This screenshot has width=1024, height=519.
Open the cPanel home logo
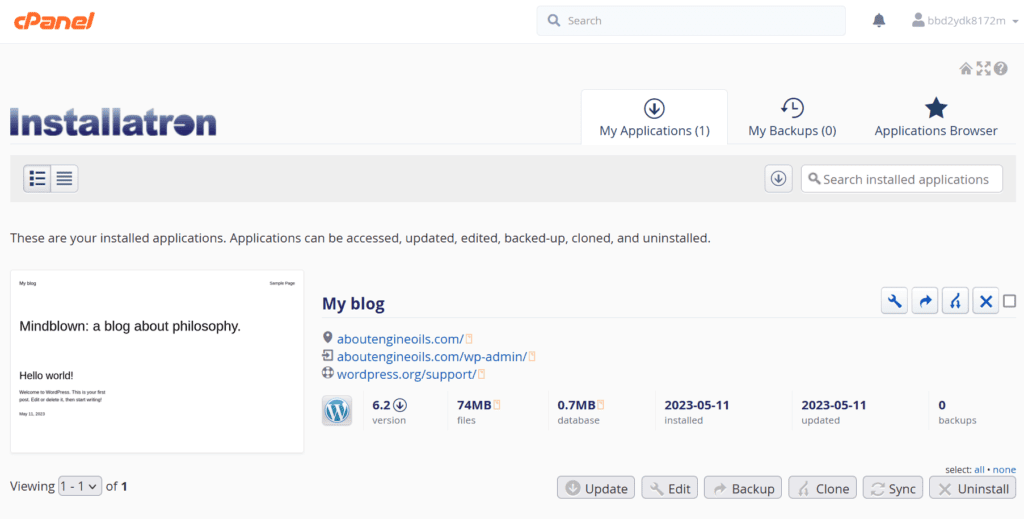[54, 21]
